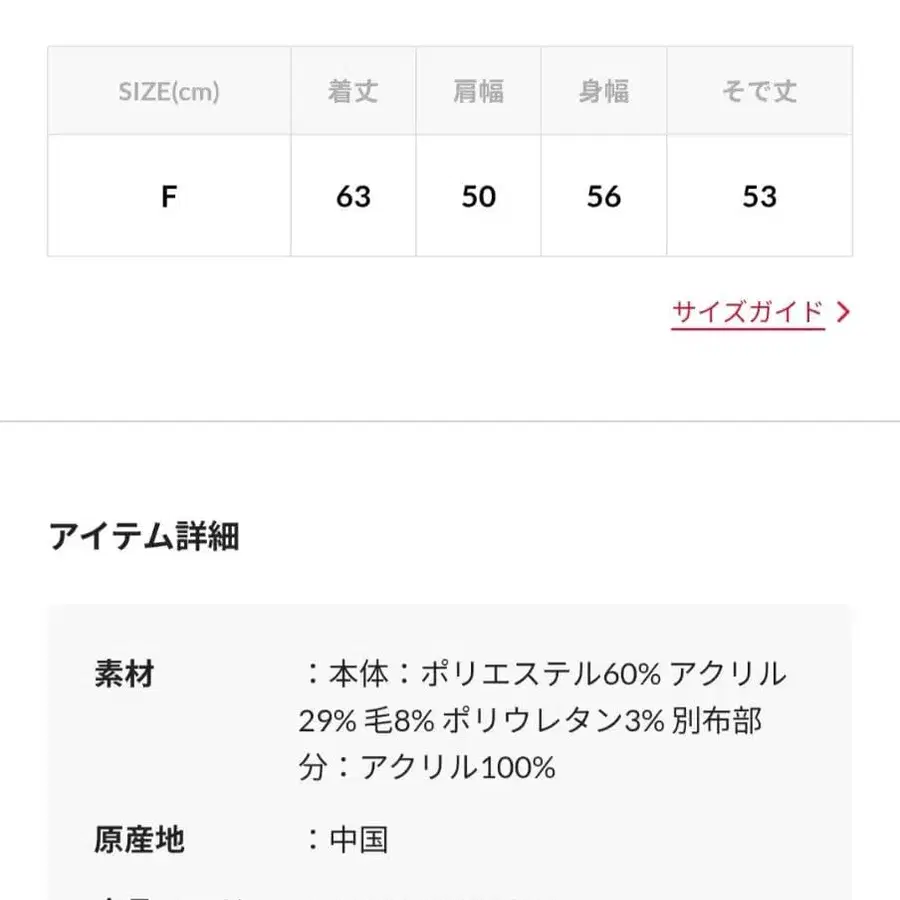Click the そで丈 column header
This screenshot has width=900, height=900.
pos(761,90)
